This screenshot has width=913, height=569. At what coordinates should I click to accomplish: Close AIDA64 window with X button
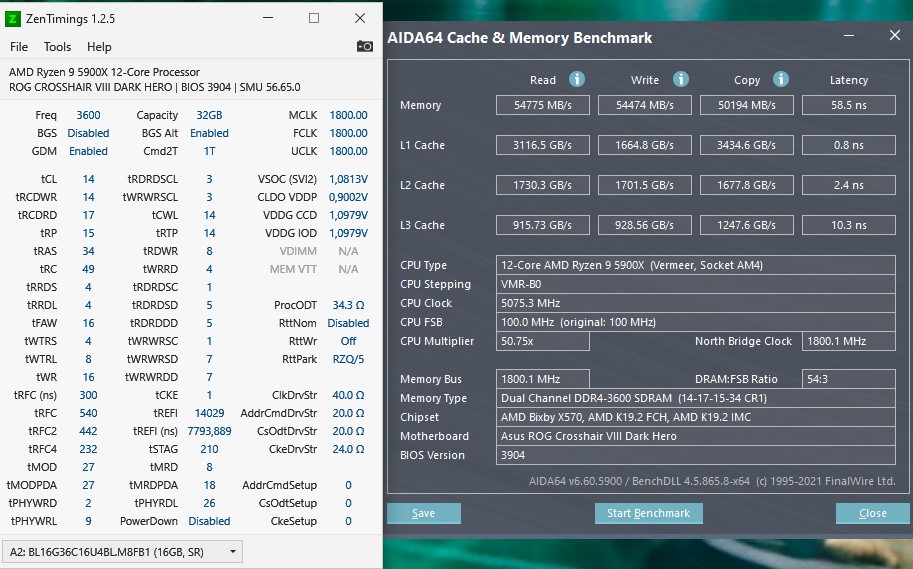click(x=895, y=36)
